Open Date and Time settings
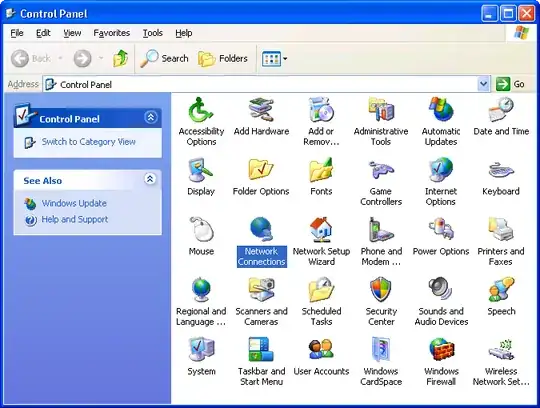 click(x=501, y=116)
